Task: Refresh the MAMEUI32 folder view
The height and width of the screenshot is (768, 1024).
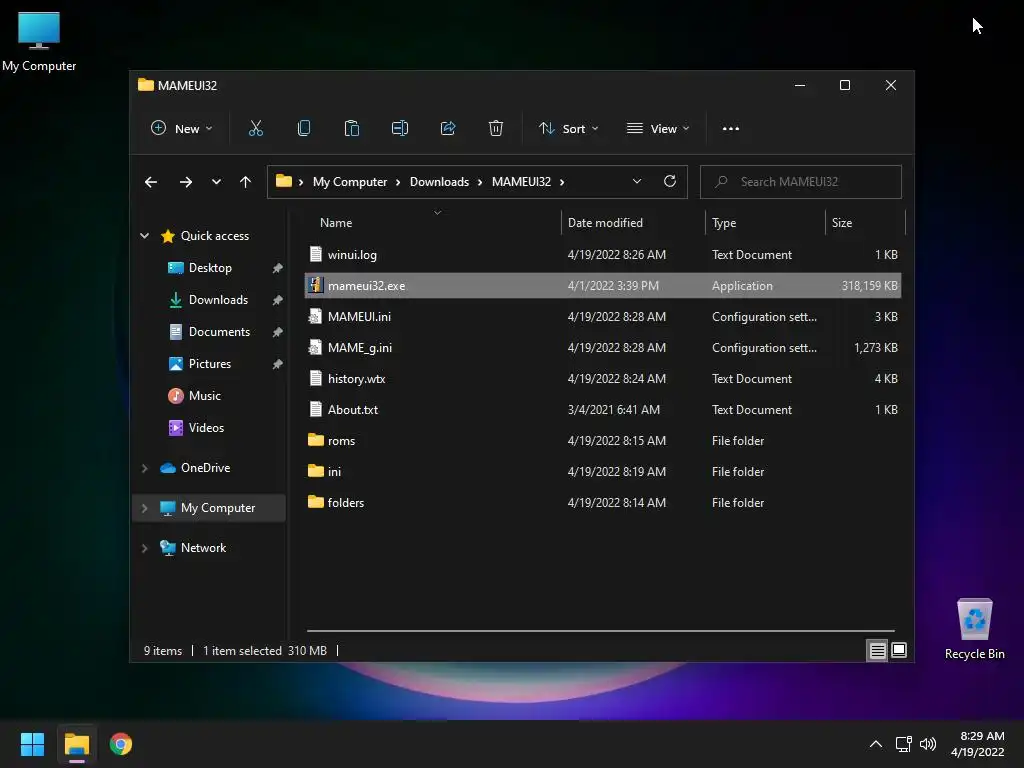Action: (x=669, y=182)
